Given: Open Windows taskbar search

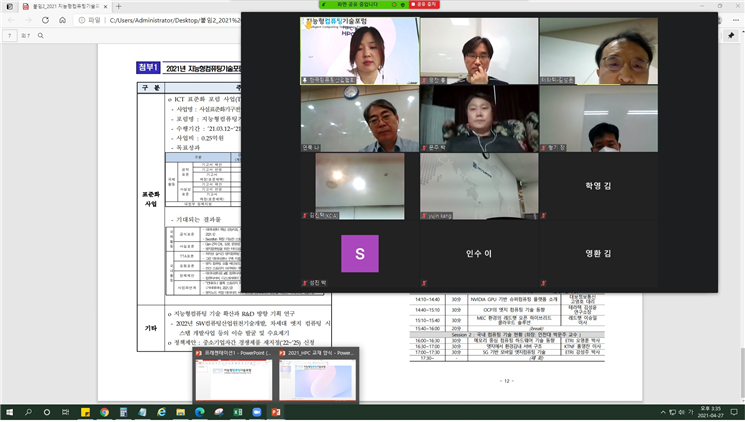Looking at the screenshot, I should pyautogui.click(x=28, y=412).
